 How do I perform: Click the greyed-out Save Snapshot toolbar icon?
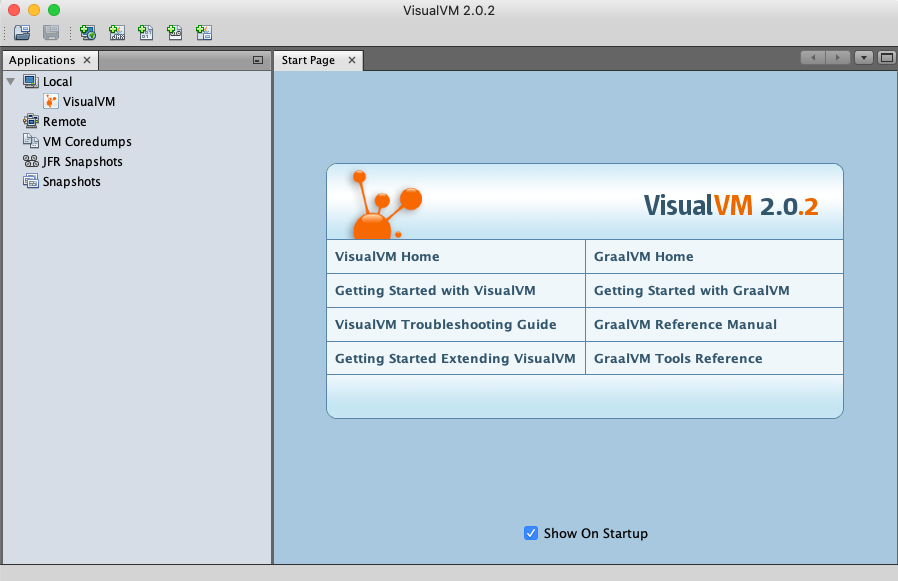(x=51, y=33)
